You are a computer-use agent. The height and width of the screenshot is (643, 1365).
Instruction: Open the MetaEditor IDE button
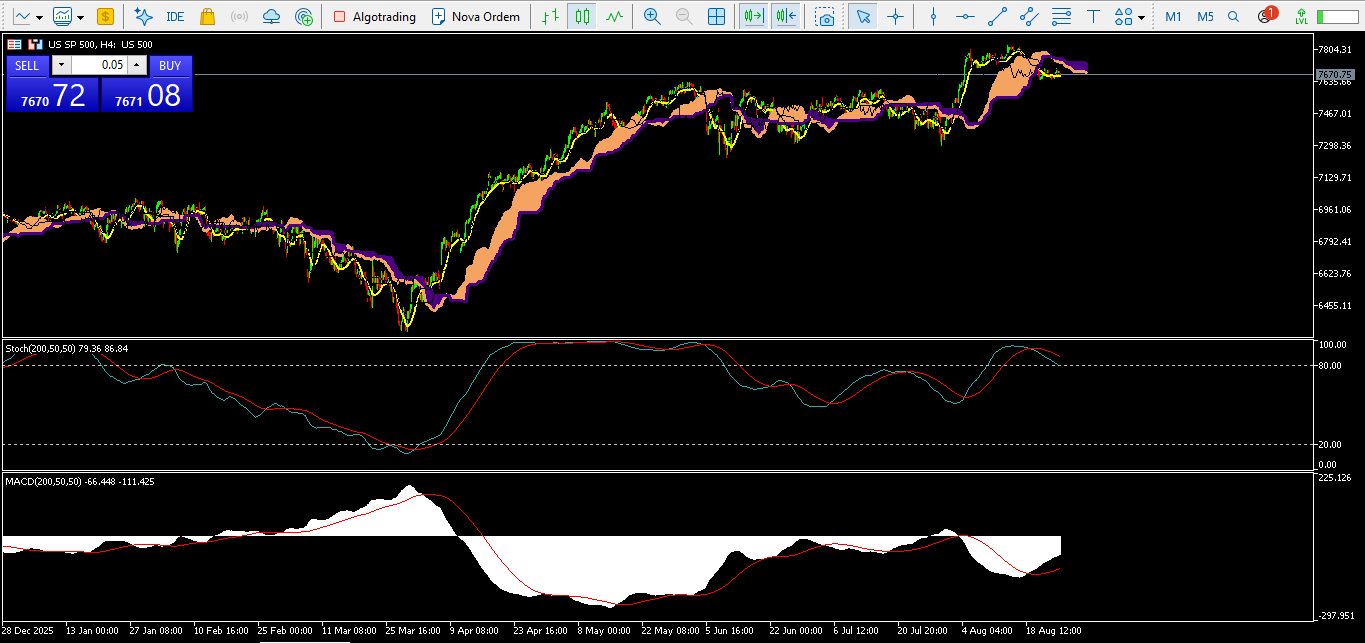pyautogui.click(x=175, y=17)
